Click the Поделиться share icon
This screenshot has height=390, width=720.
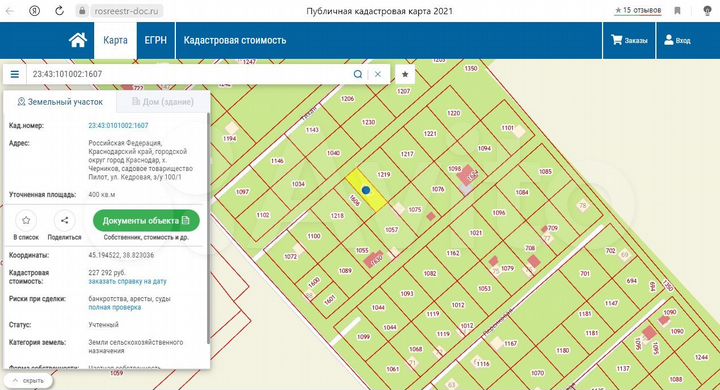64,220
